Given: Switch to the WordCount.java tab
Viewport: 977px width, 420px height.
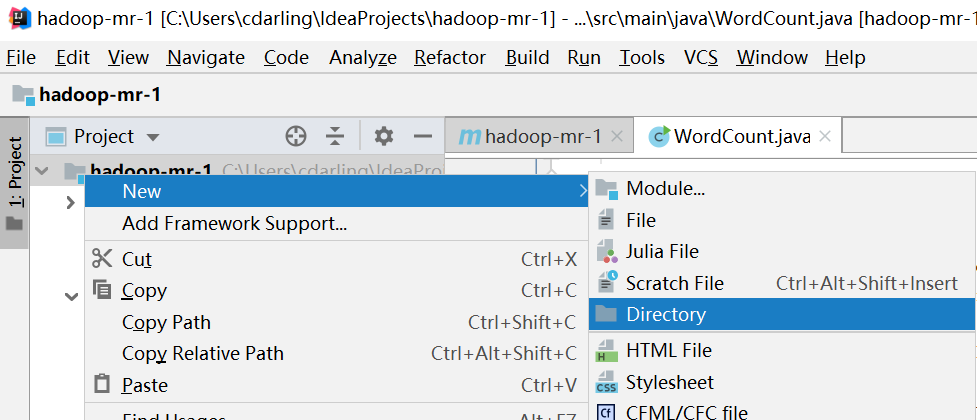Looking at the screenshot, I should [738, 136].
